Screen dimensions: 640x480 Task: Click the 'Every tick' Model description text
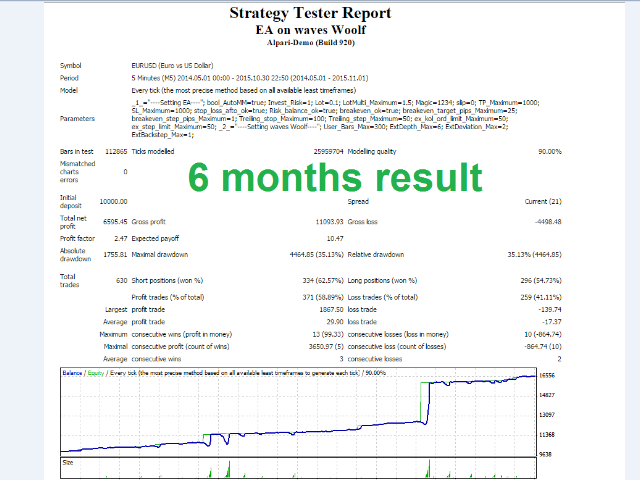pos(244,91)
